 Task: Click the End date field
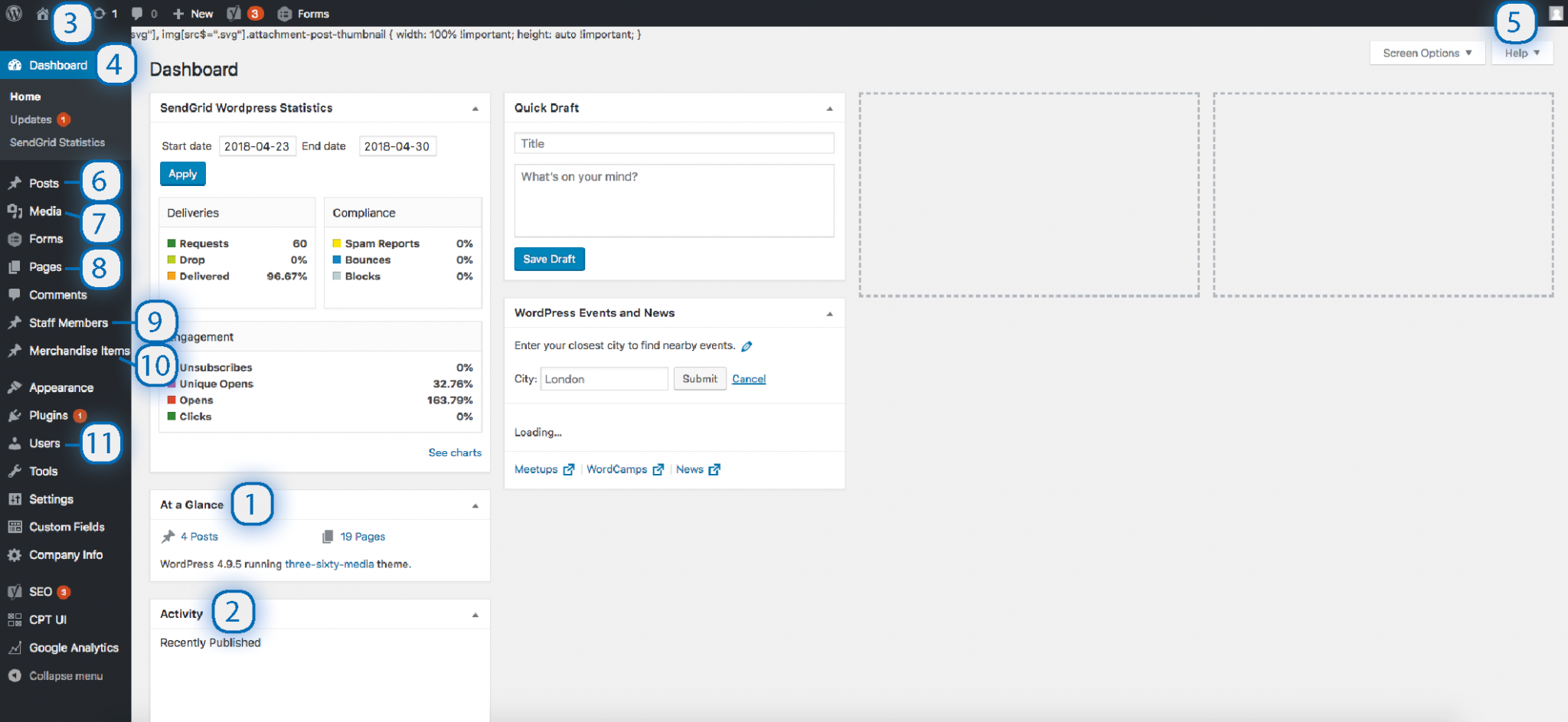pos(397,146)
